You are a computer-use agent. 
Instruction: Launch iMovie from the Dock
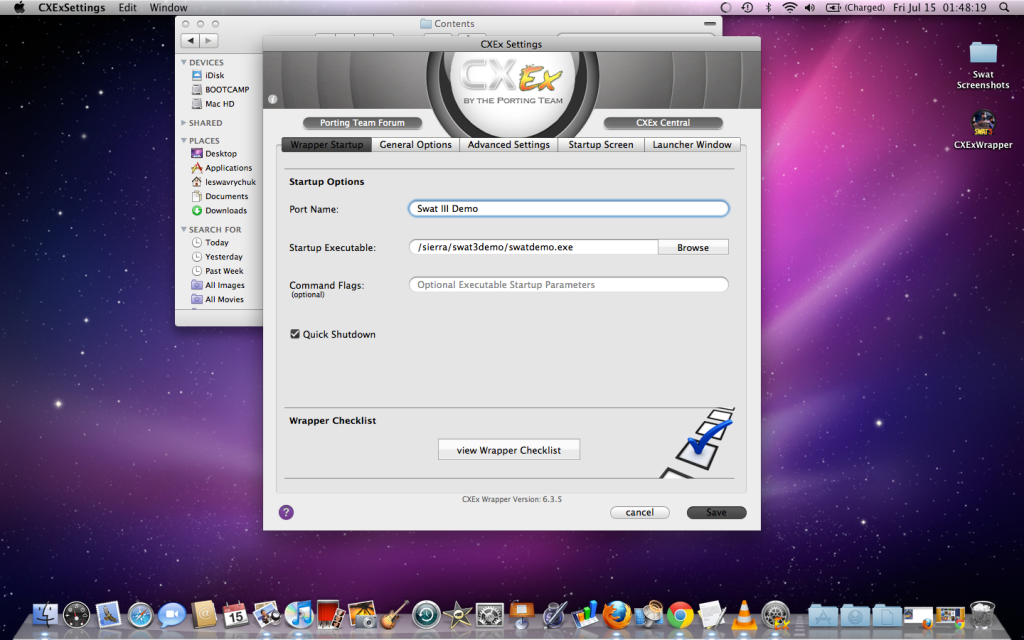pos(457,616)
